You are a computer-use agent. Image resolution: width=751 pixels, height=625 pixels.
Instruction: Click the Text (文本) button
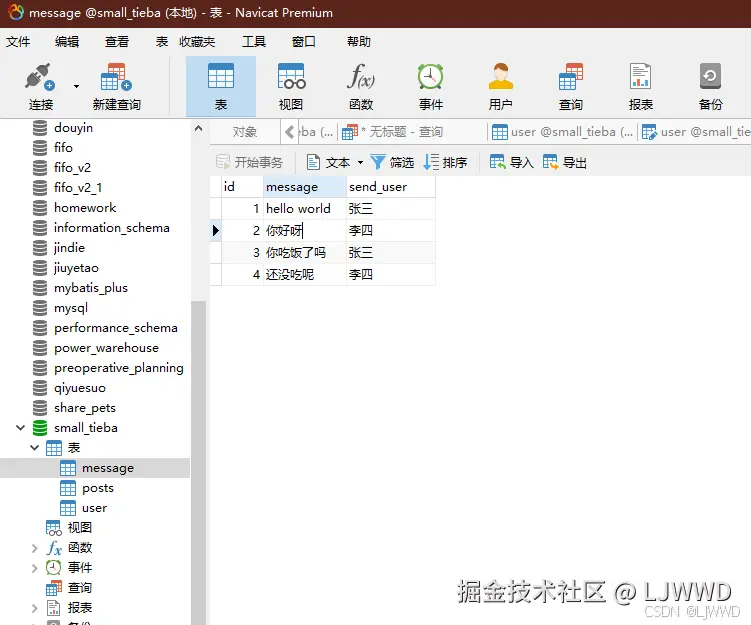tap(328, 162)
